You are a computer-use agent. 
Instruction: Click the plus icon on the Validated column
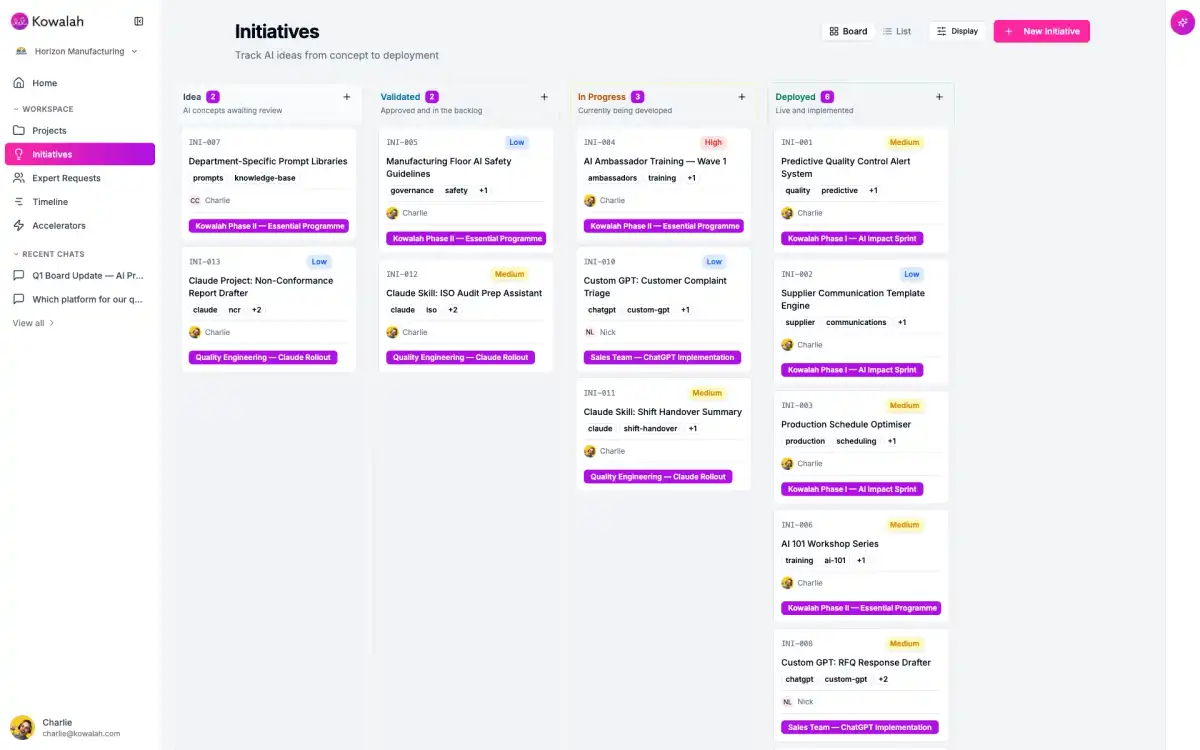pos(543,97)
